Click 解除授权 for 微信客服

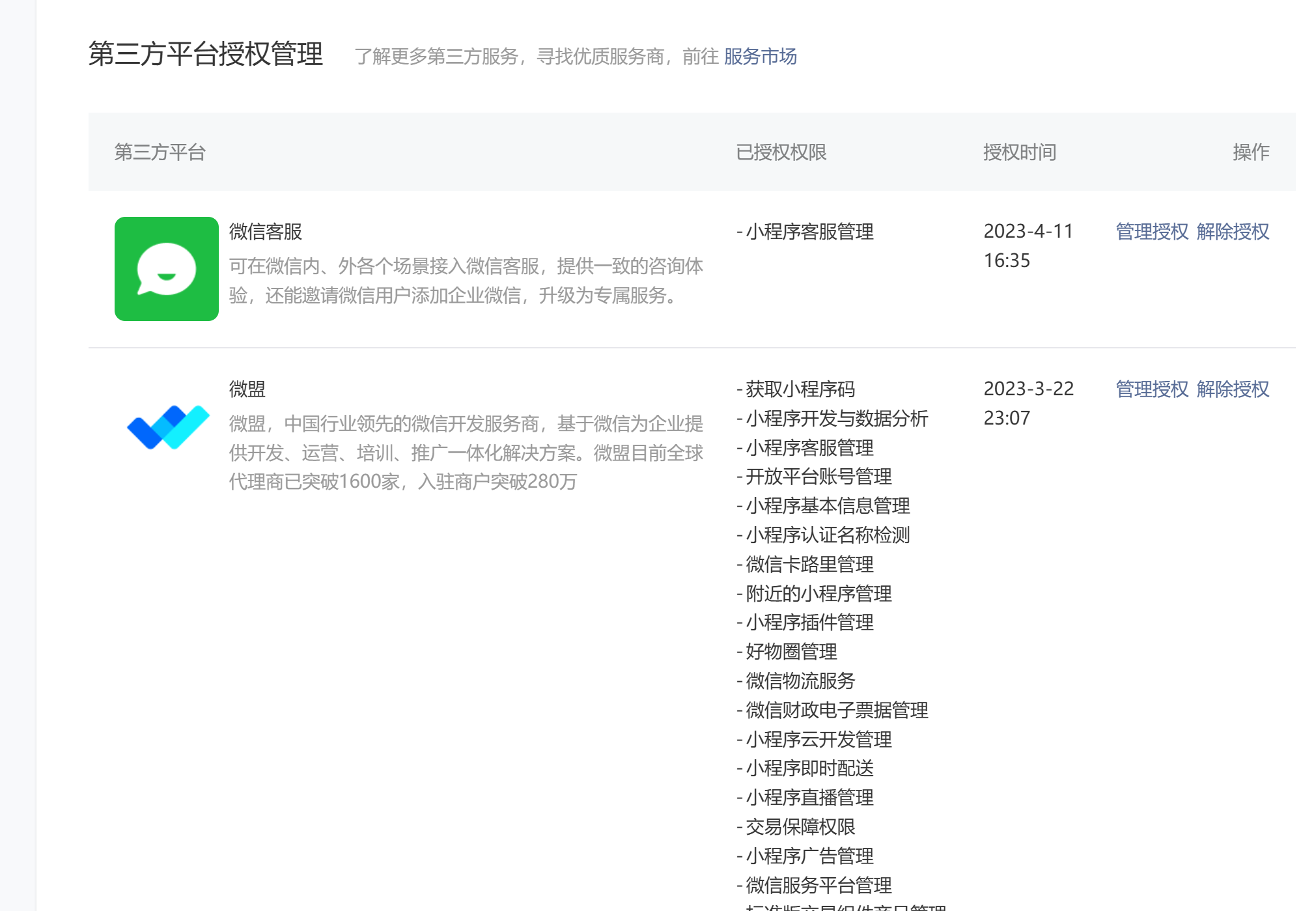pyautogui.click(x=1233, y=231)
